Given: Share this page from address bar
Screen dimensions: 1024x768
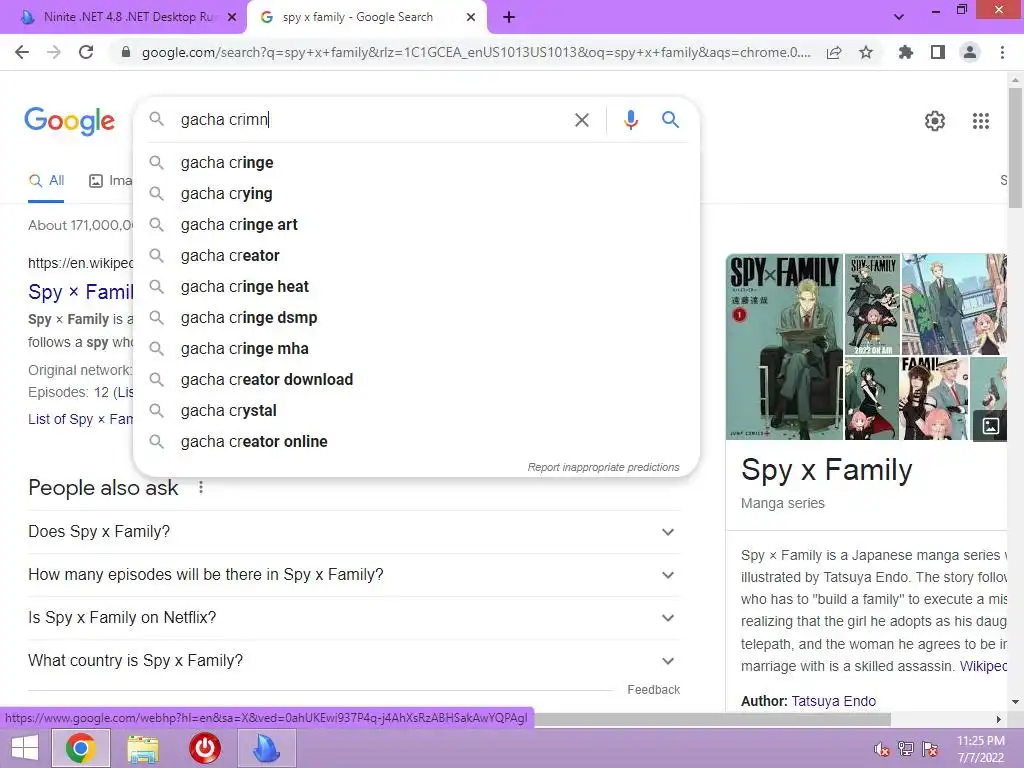Looking at the screenshot, I should (x=834, y=52).
